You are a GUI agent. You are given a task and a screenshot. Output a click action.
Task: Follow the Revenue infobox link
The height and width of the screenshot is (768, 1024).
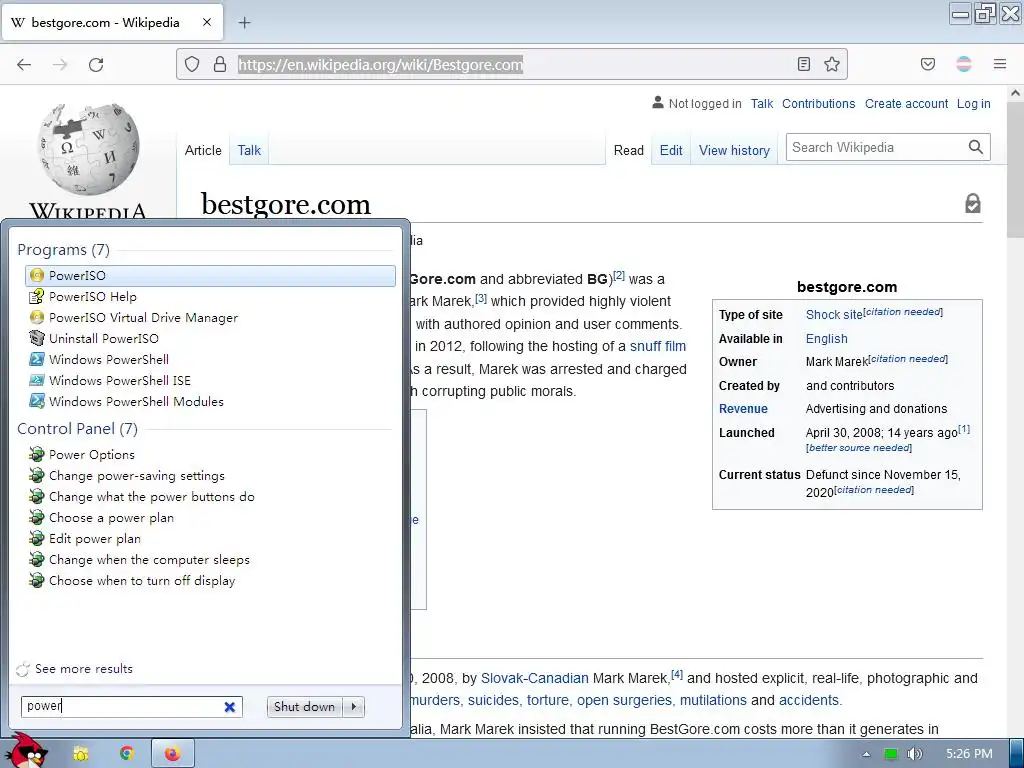(743, 409)
